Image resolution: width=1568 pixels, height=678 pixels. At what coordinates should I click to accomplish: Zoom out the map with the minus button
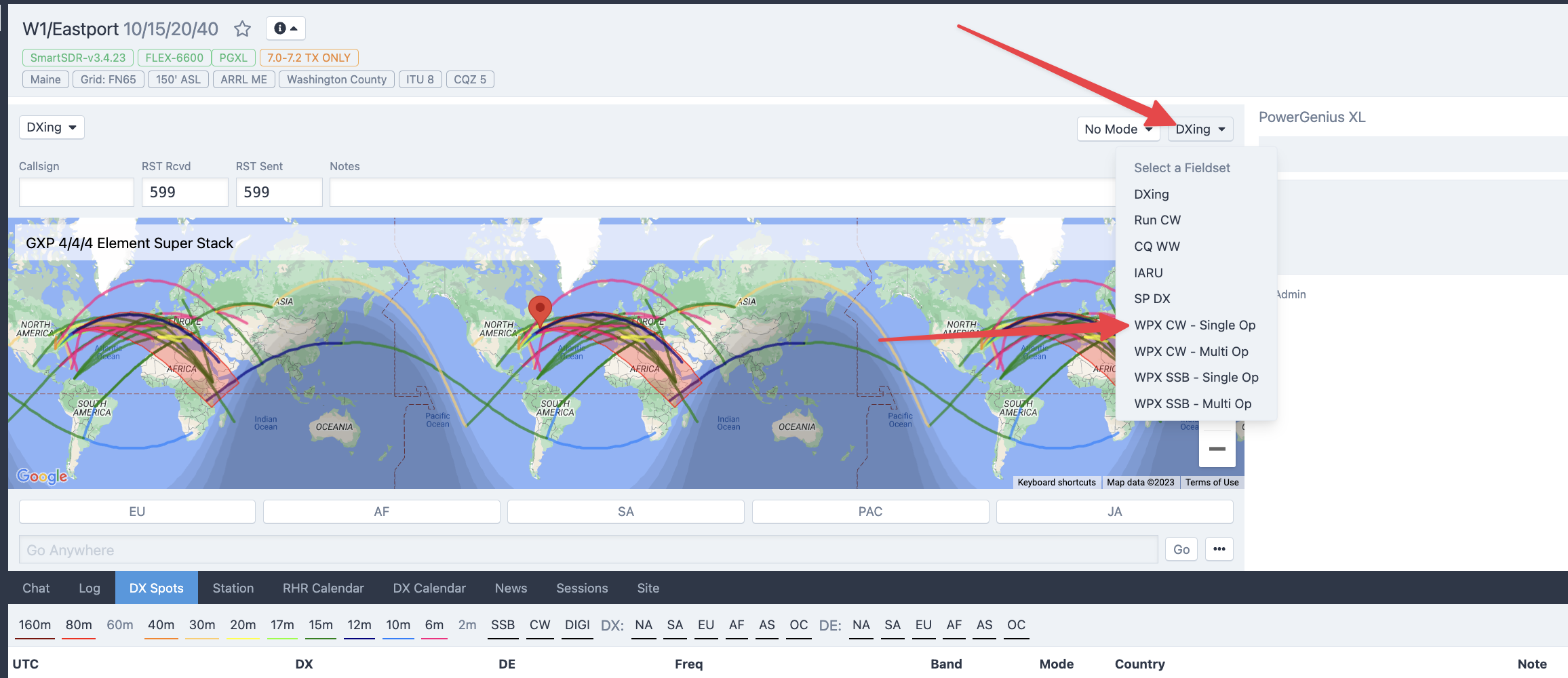coord(1217,449)
